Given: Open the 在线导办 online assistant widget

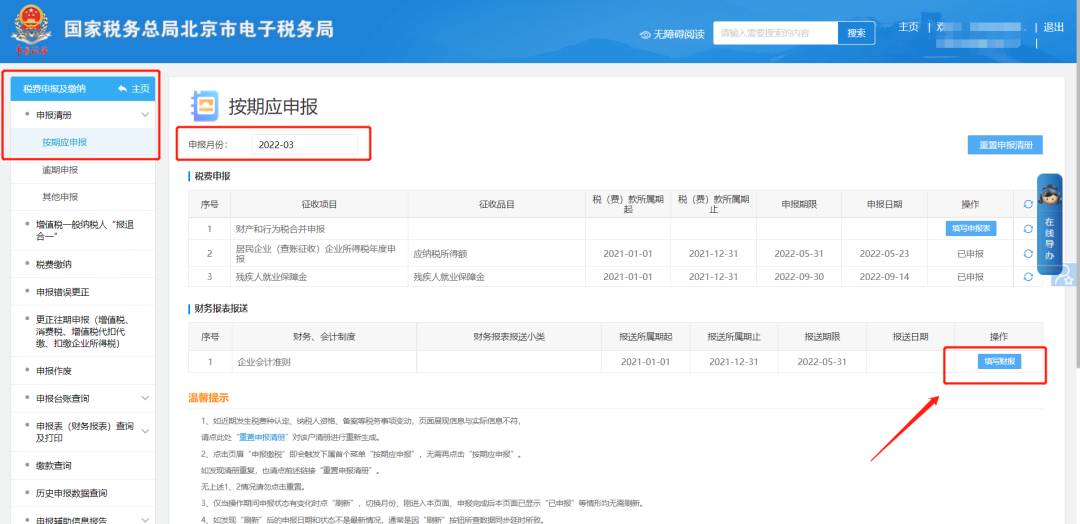Looking at the screenshot, I should 1049,219.
